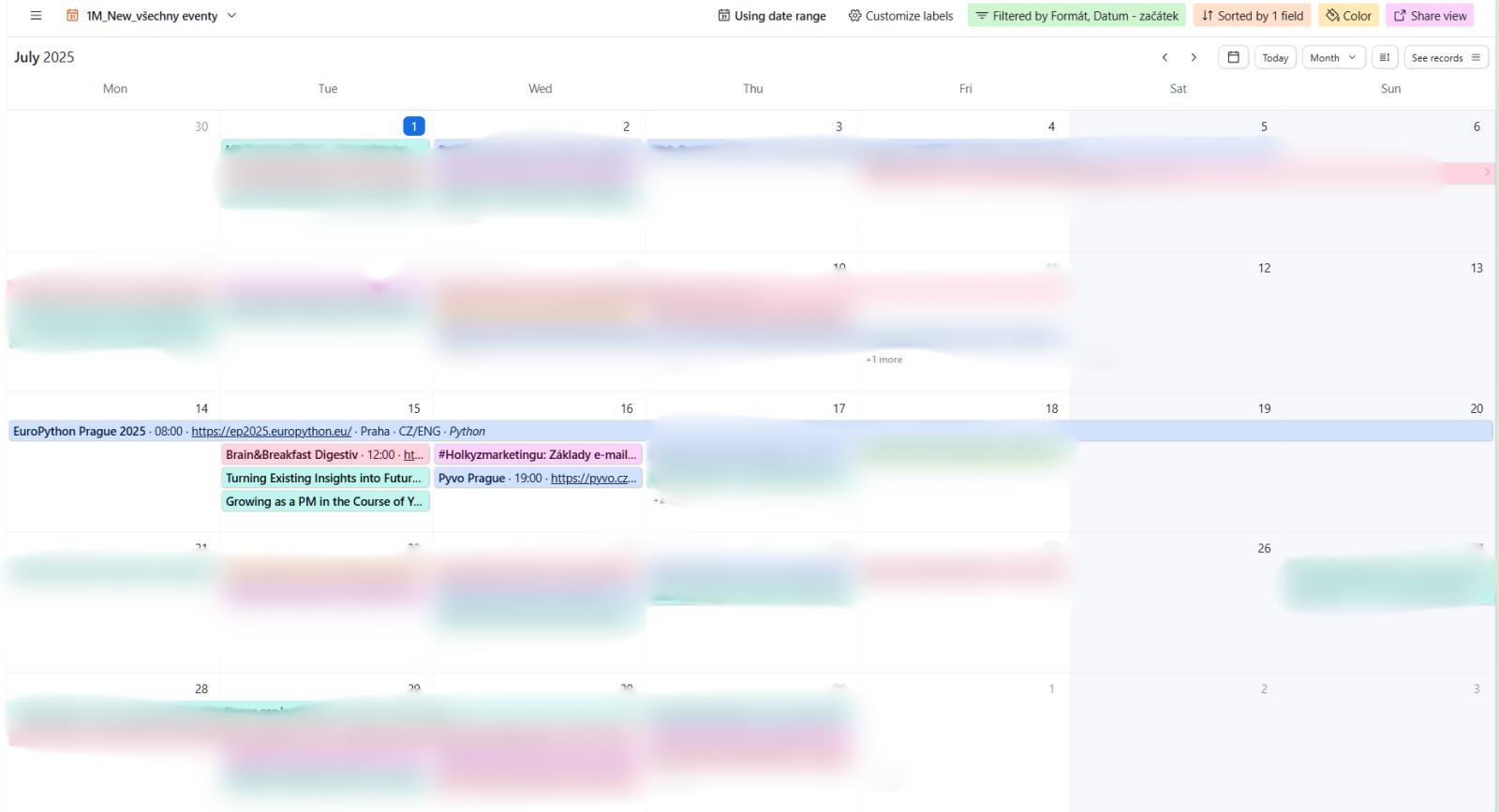Go to next month arrow
This screenshot has height=812, width=1499.
(1194, 57)
